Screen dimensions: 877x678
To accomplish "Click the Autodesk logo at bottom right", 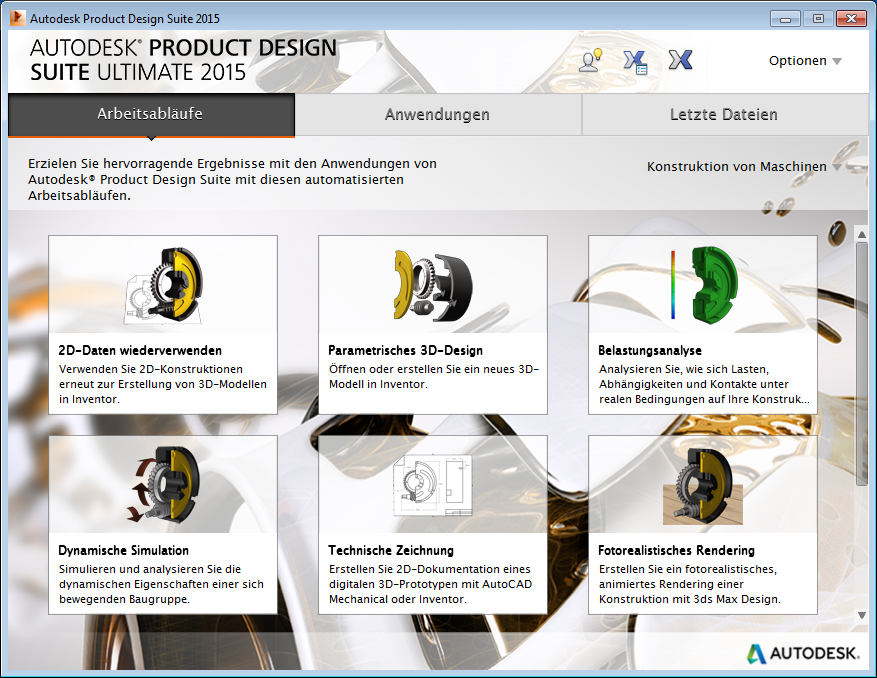I will pos(803,653).
